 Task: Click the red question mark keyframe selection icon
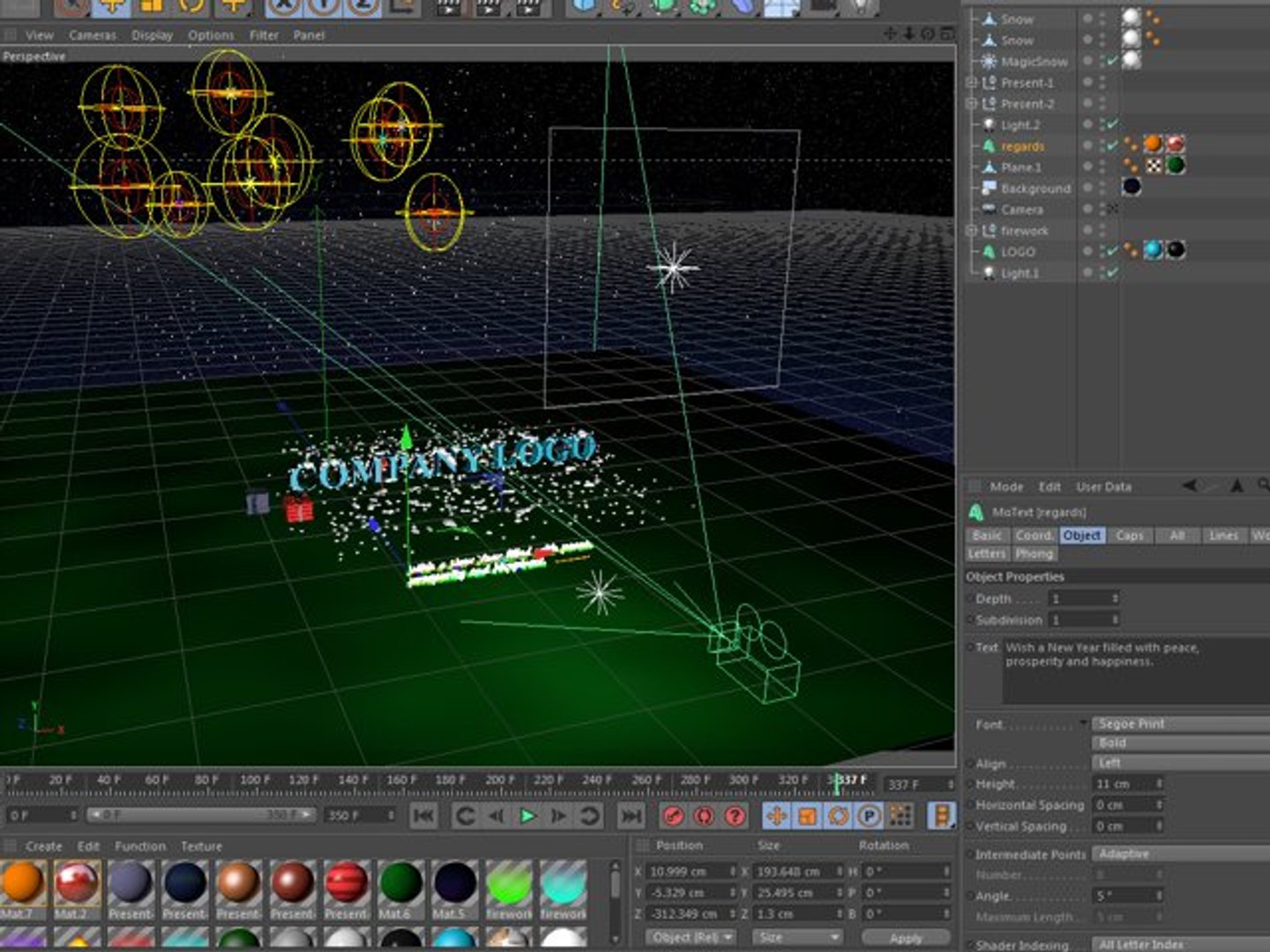735,816
